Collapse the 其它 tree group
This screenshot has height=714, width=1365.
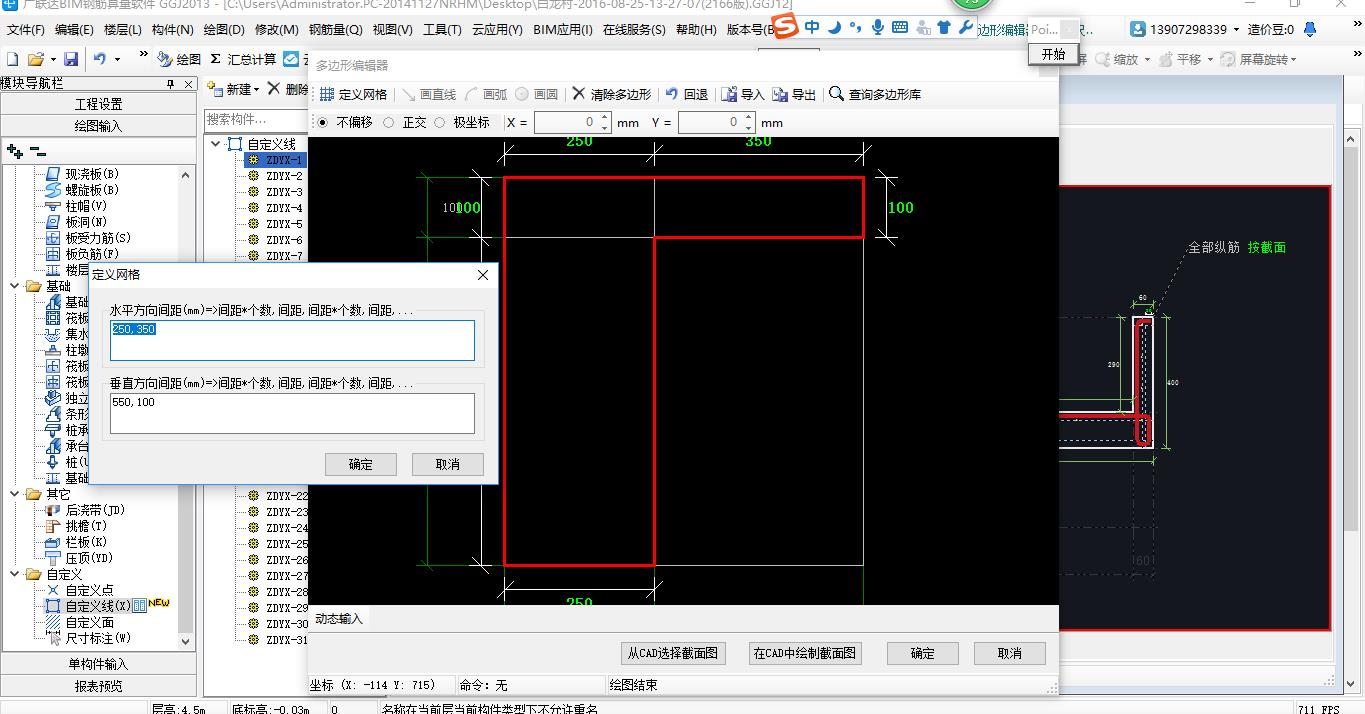click(x=15, y=494)
